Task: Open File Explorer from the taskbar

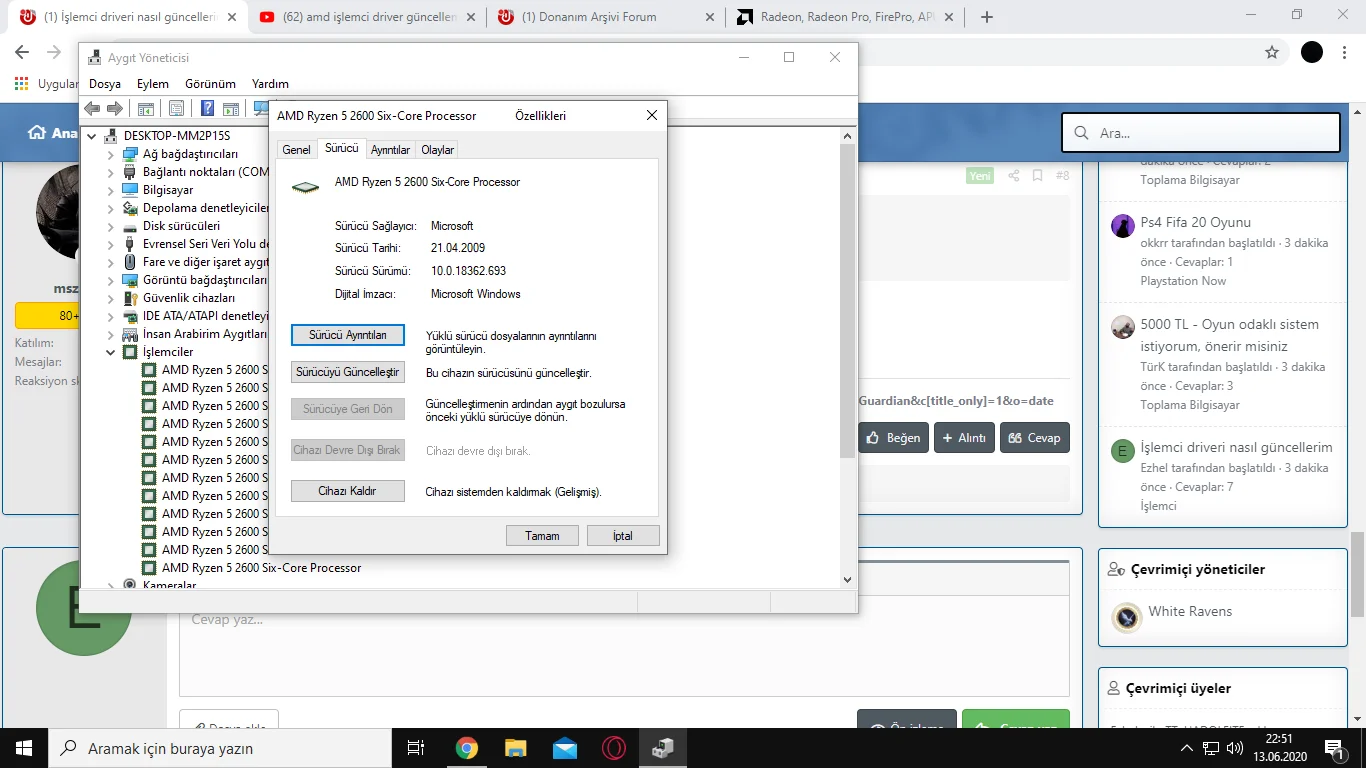Action: 516,748
